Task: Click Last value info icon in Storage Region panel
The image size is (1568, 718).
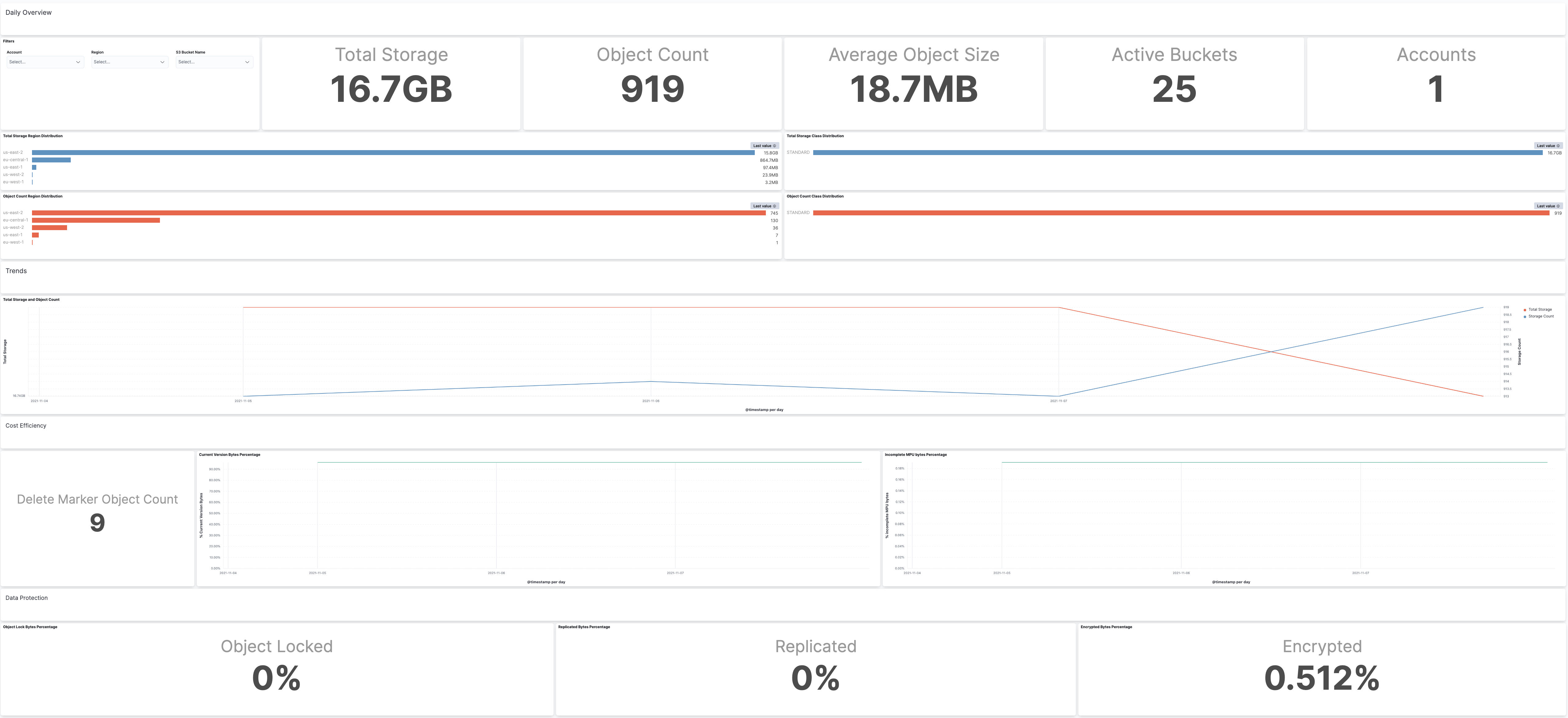Action: (x=774, y=146)
